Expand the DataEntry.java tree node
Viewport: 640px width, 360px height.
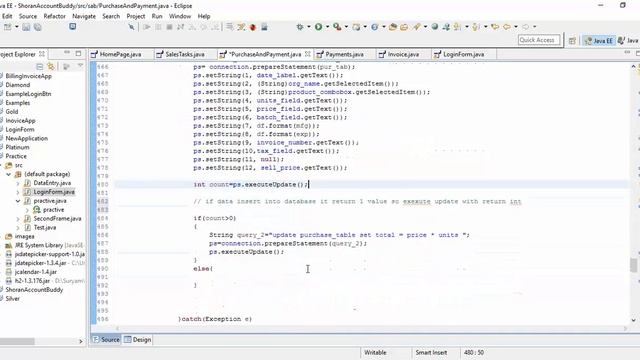pos(18,183)
